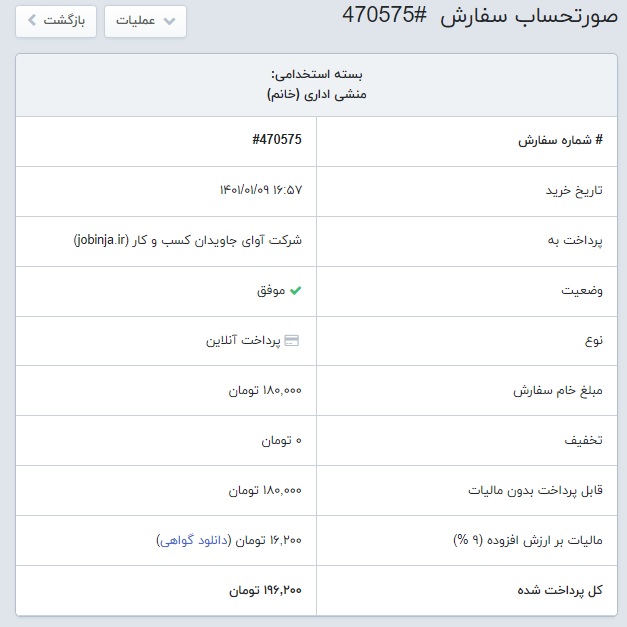627x627 pixels.
Task: Open the عملیات dropdown menu
Action: [145, 21]
